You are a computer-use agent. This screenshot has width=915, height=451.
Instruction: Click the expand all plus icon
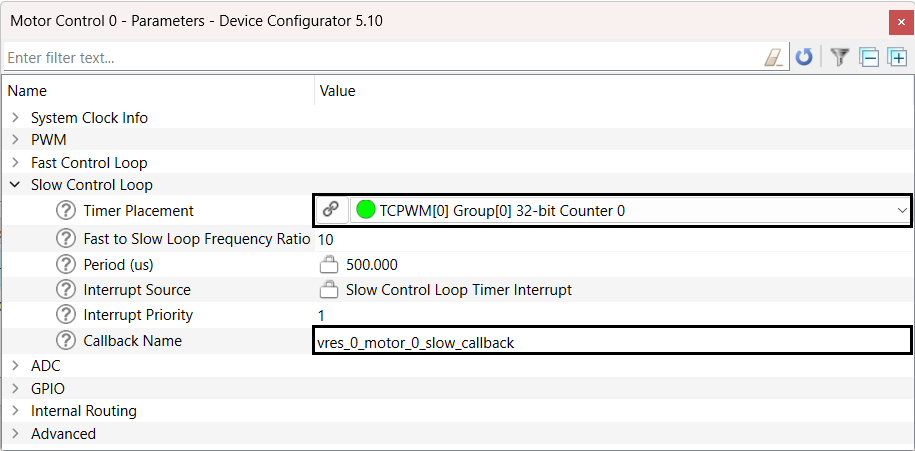pos(897,58)
